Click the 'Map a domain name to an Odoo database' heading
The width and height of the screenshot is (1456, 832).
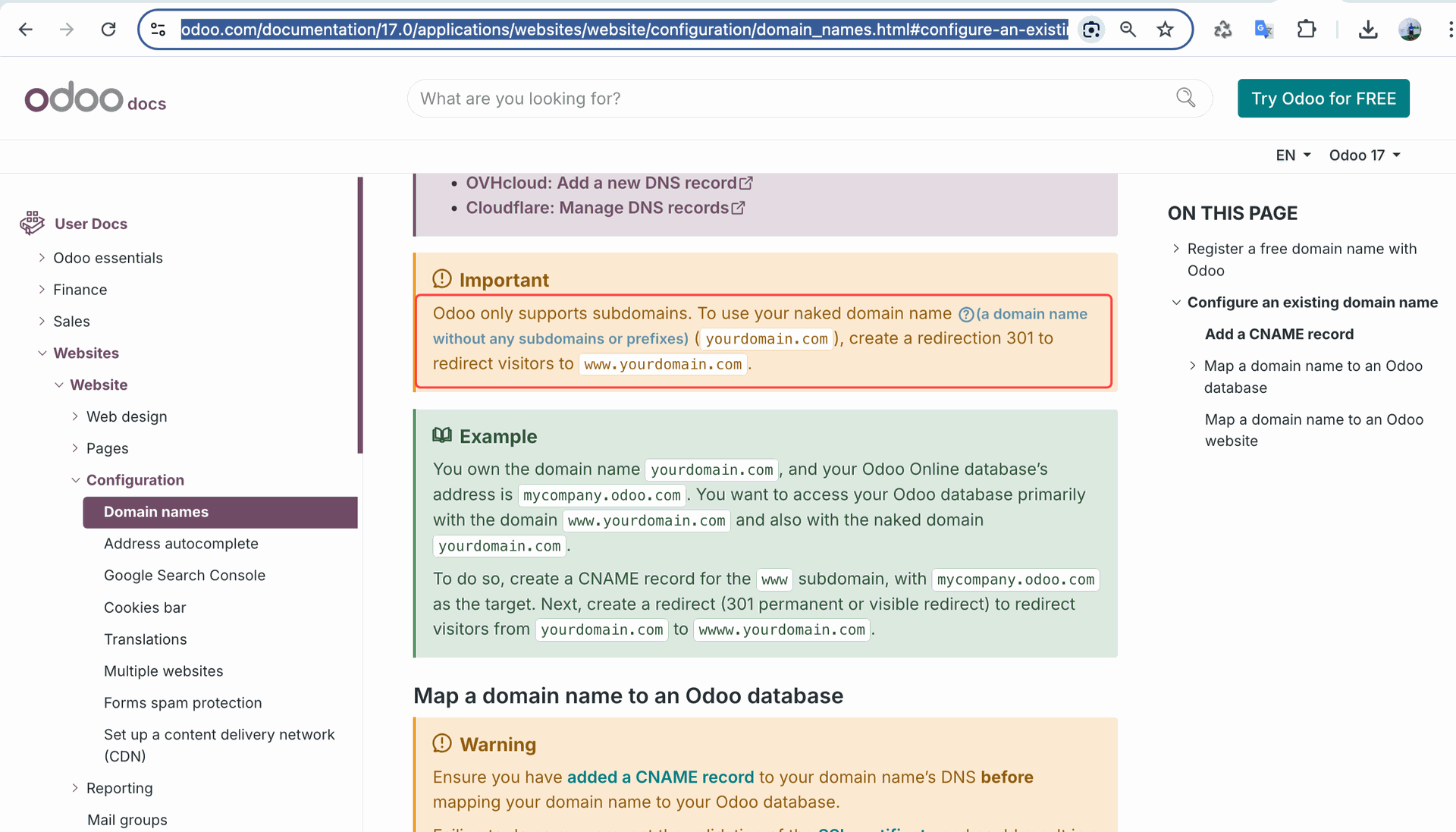628,695
